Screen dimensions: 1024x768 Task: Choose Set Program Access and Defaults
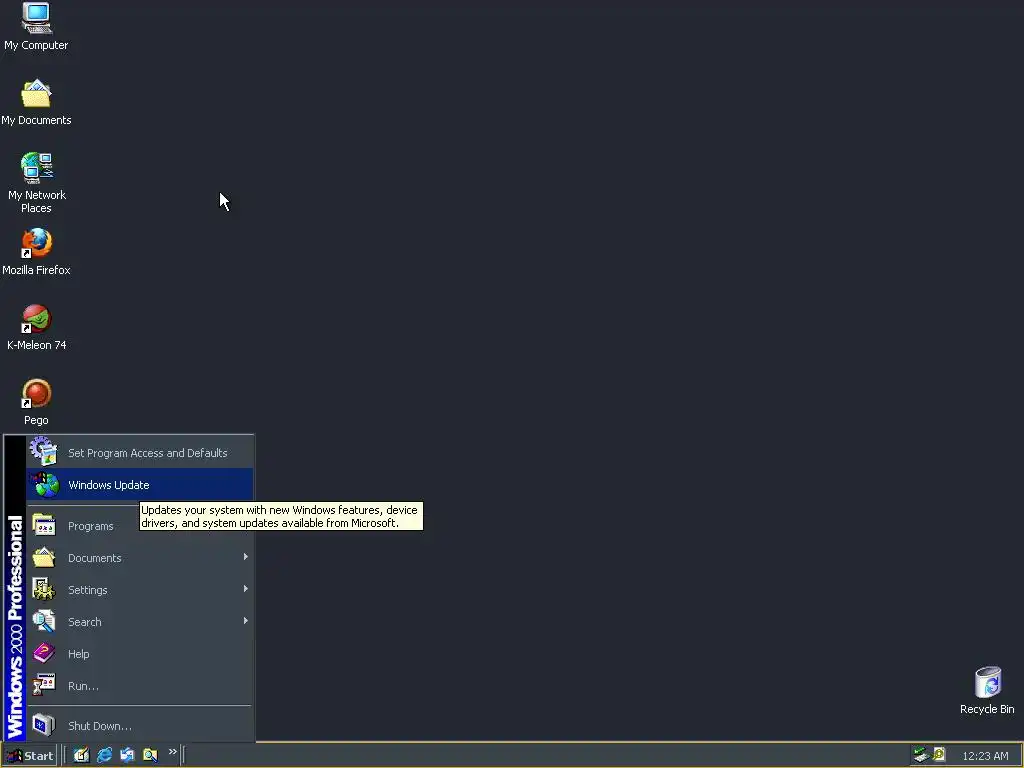pos(140,453)
